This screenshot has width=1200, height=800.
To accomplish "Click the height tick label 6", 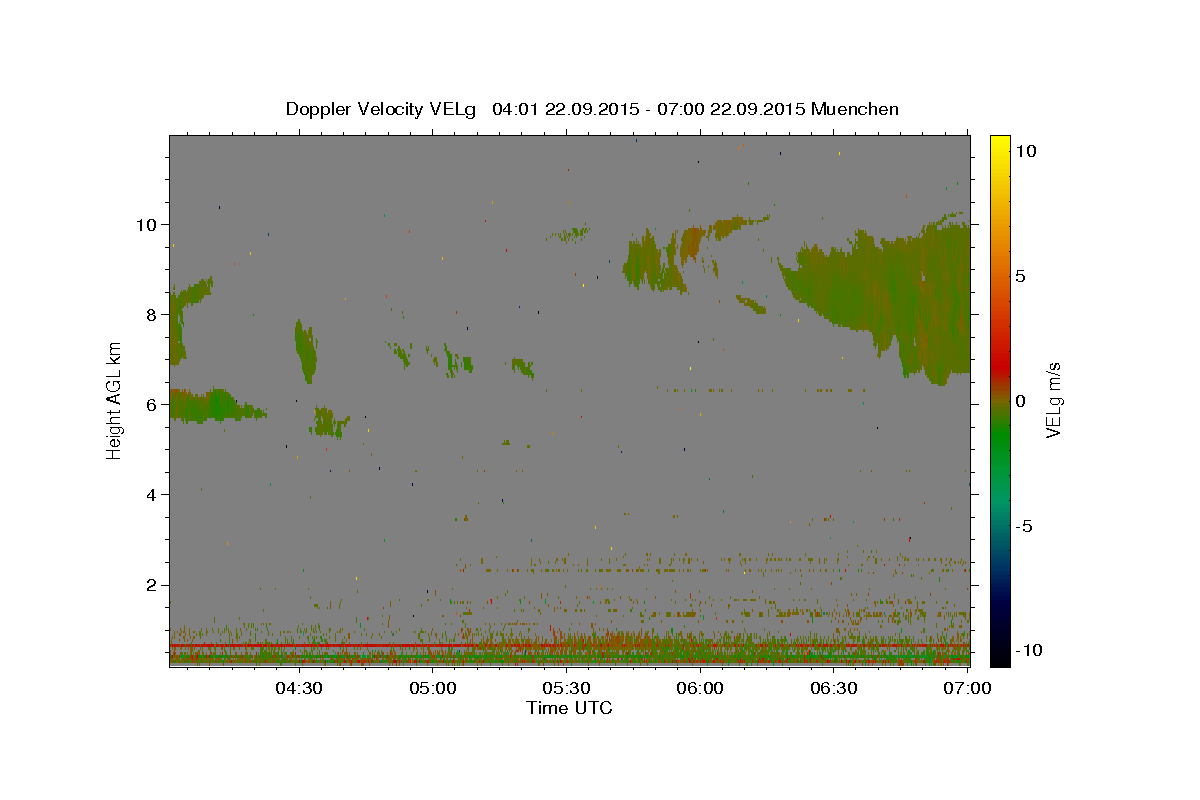I will pyautogui.click(x=152, y=404).
